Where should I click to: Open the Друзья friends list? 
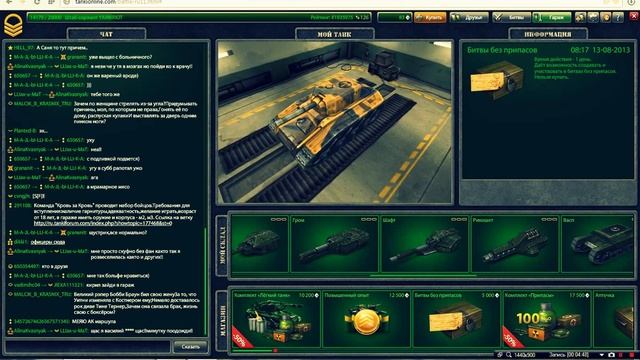tap(469, 18)
